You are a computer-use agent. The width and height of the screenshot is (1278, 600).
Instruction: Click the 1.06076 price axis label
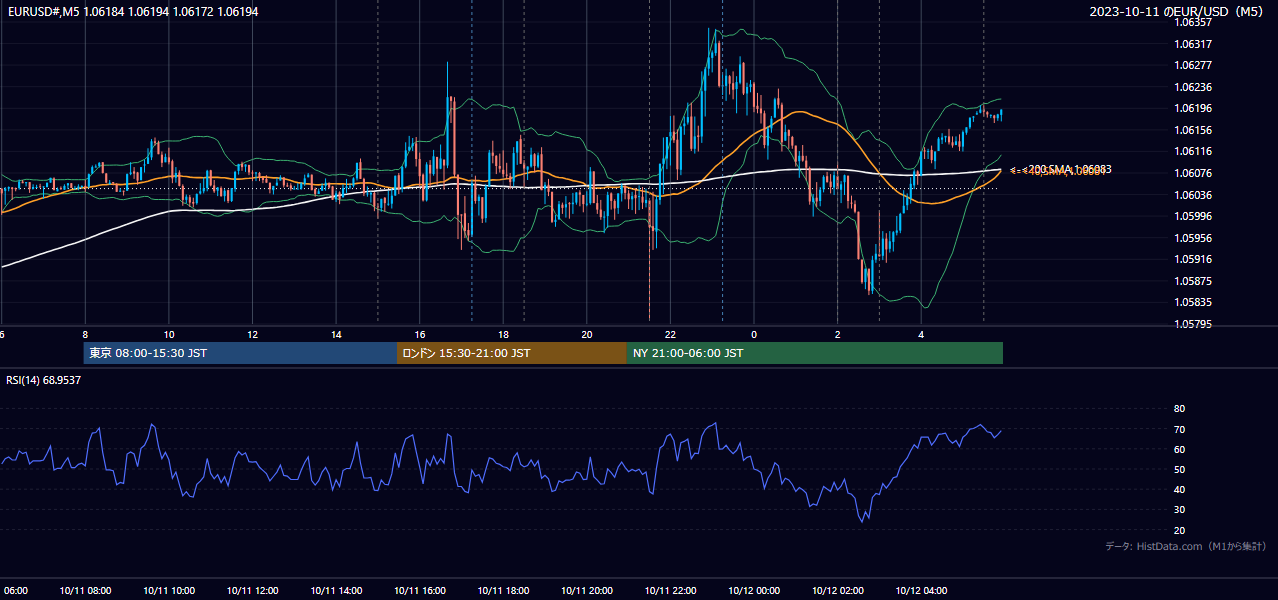(x=1192, y=173)
